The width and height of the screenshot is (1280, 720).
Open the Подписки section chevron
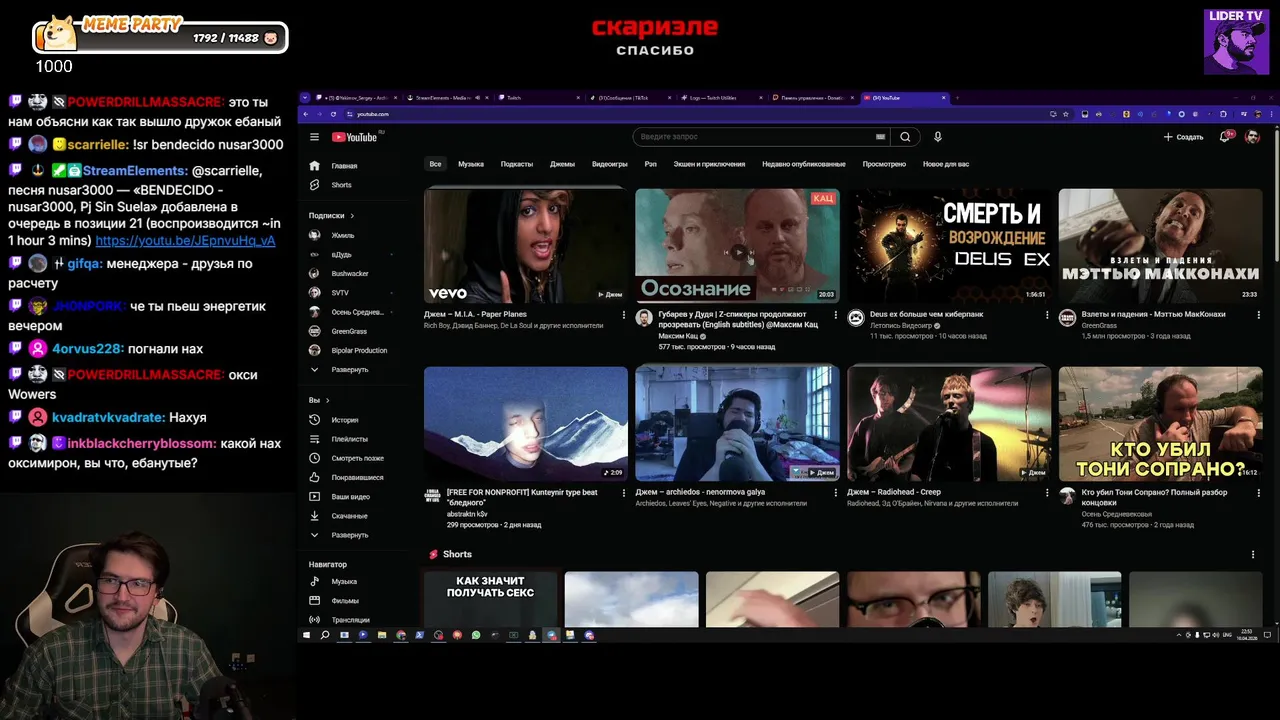[x=352, y=215]
